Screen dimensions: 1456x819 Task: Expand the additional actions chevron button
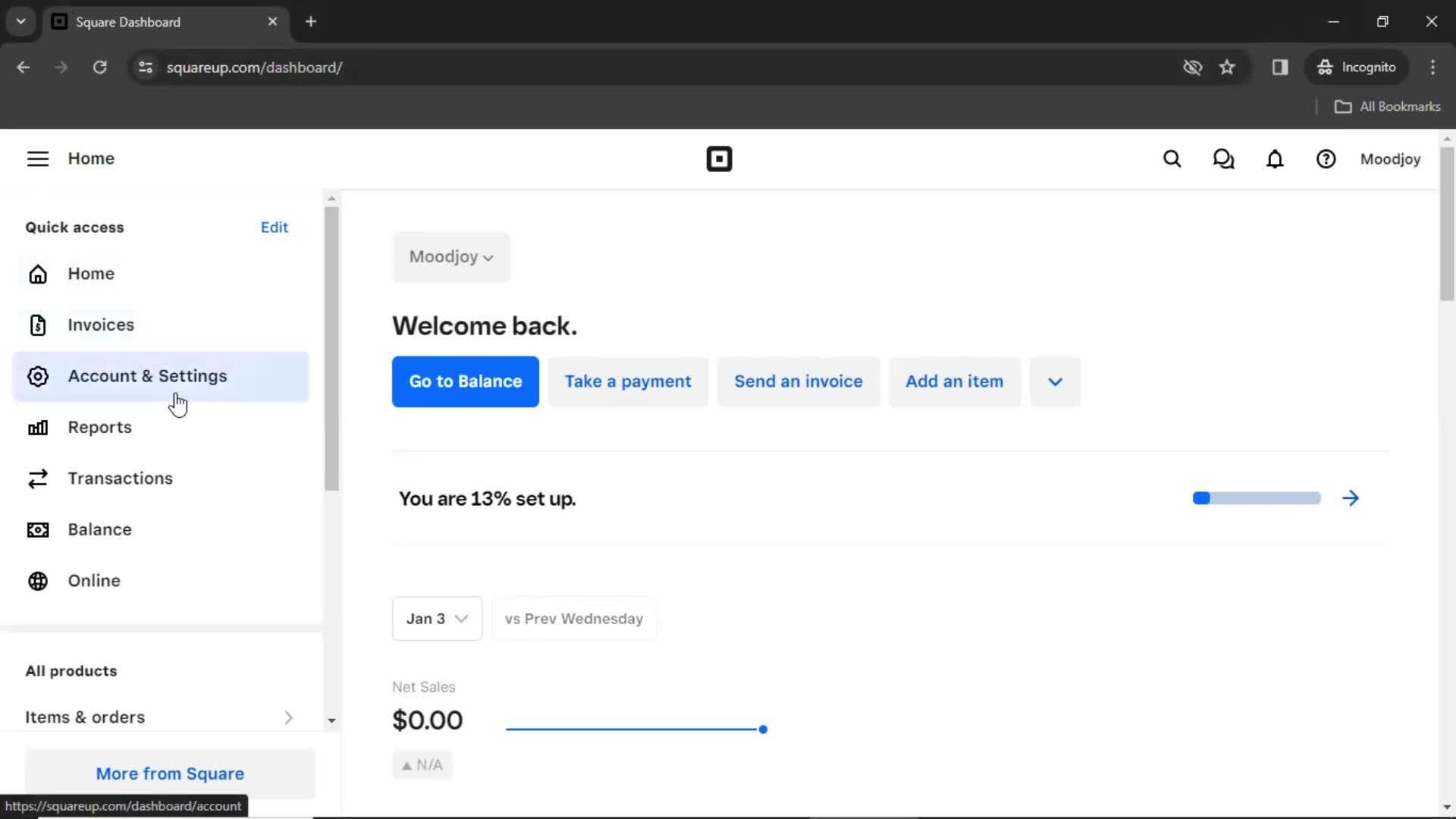[x=1054, y=381]
